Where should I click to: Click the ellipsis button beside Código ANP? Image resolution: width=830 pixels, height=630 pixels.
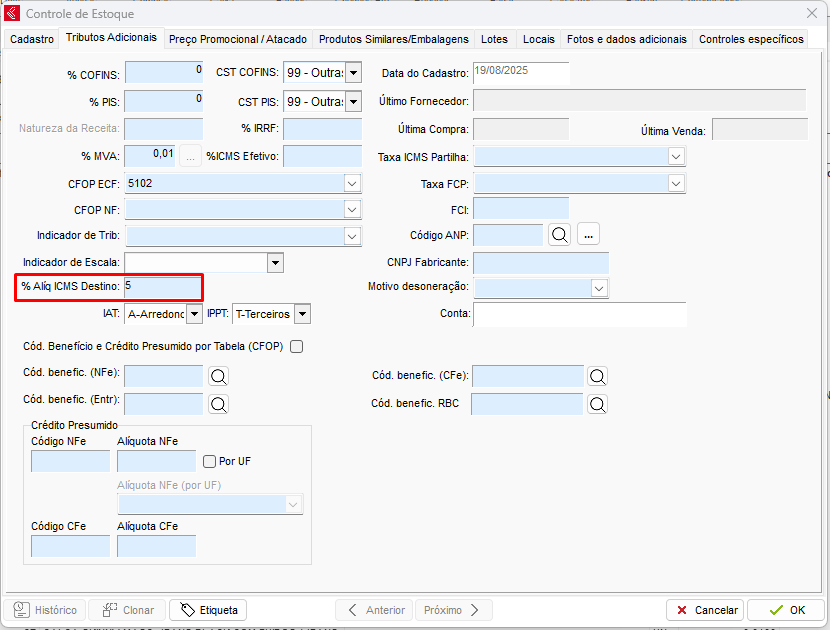pos(589,234)
